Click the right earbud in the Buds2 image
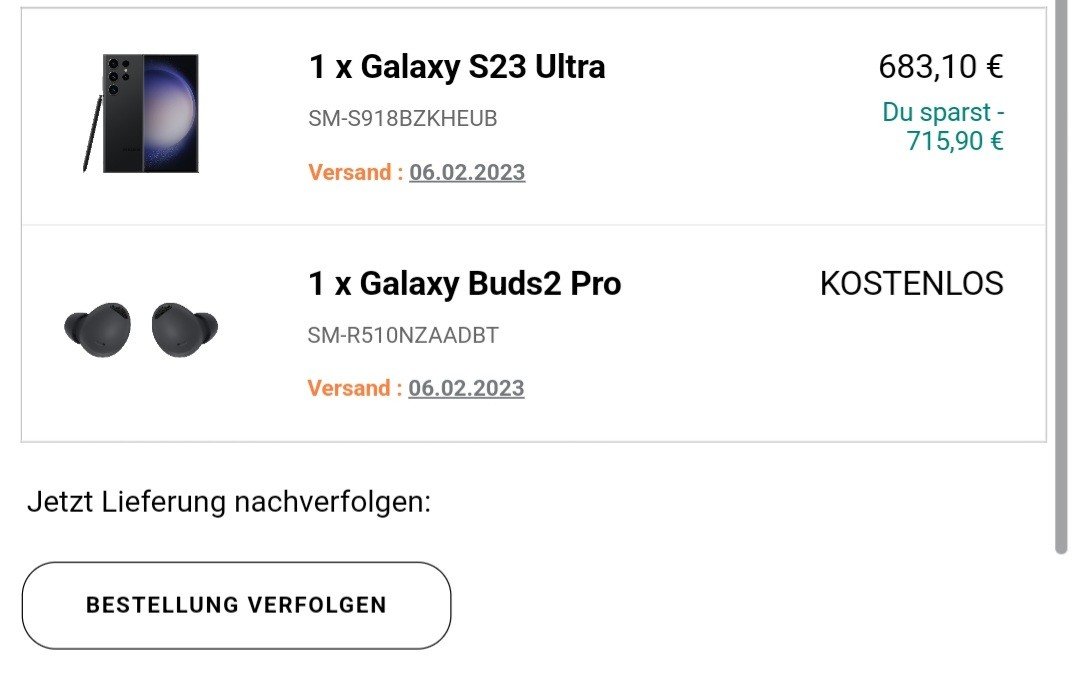Image resolution: width=1075 pixels, height=683 pixels. click(x=183, y=326)
